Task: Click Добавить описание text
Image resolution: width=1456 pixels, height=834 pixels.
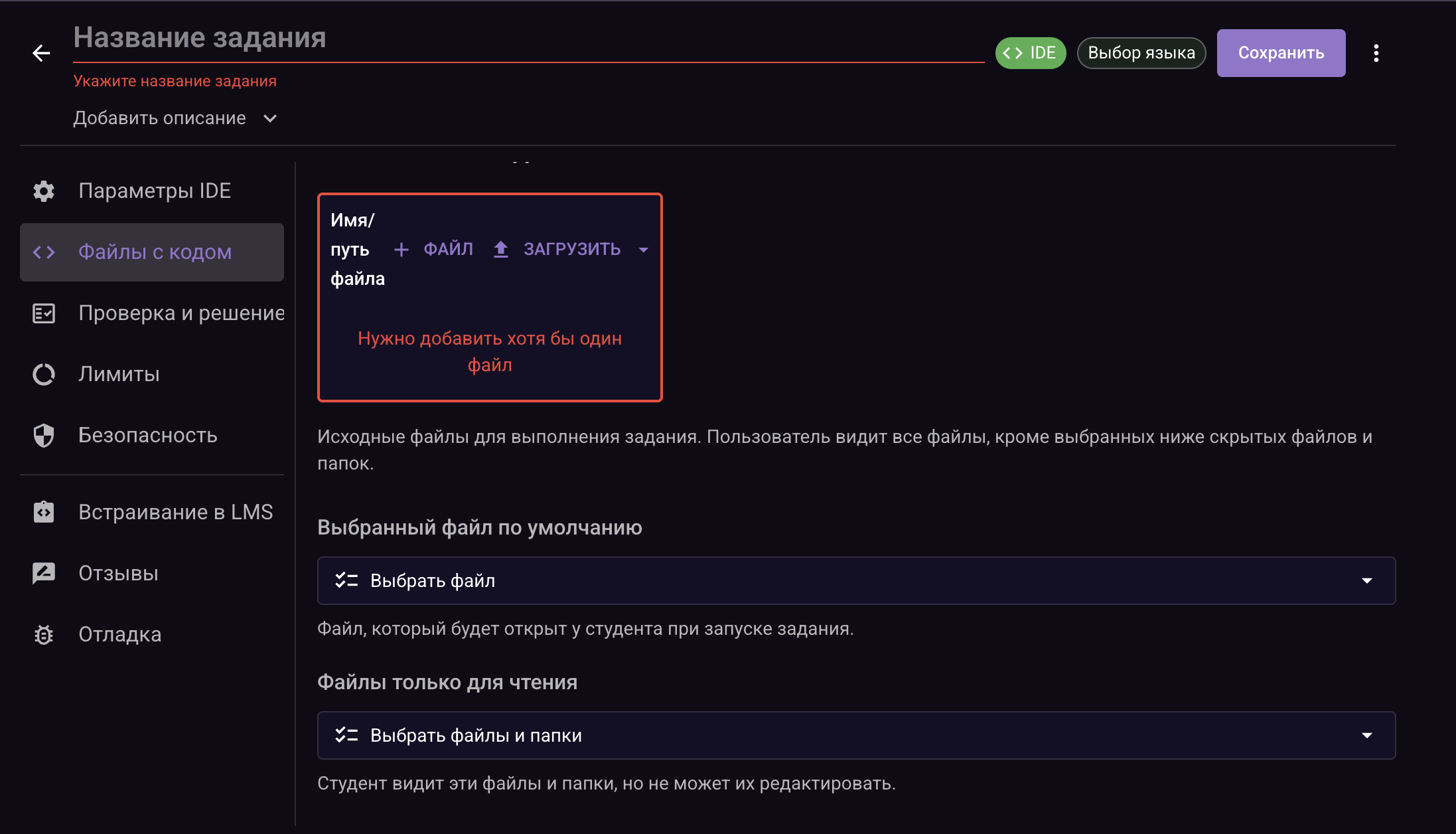Action: pos(159,118)
